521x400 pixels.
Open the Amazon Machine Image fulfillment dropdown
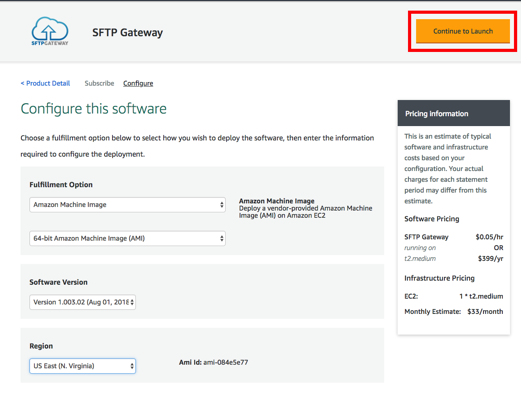(127, 205)
